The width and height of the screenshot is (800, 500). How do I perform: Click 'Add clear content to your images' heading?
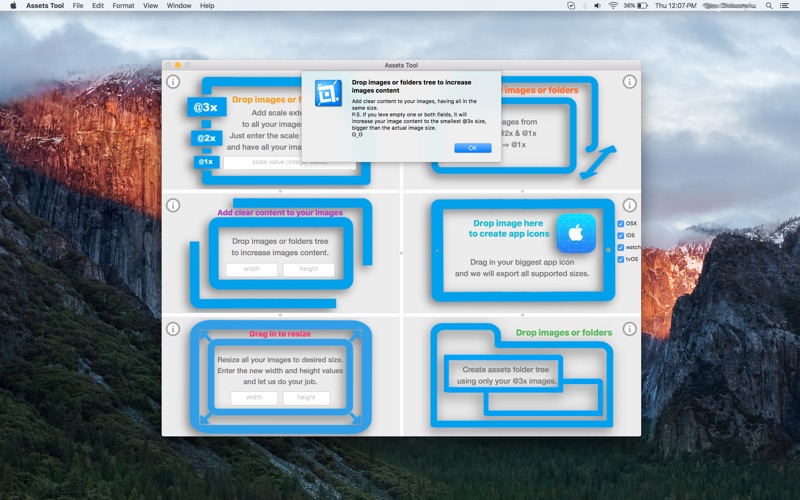pyautogui.click(x=280, y=213)
